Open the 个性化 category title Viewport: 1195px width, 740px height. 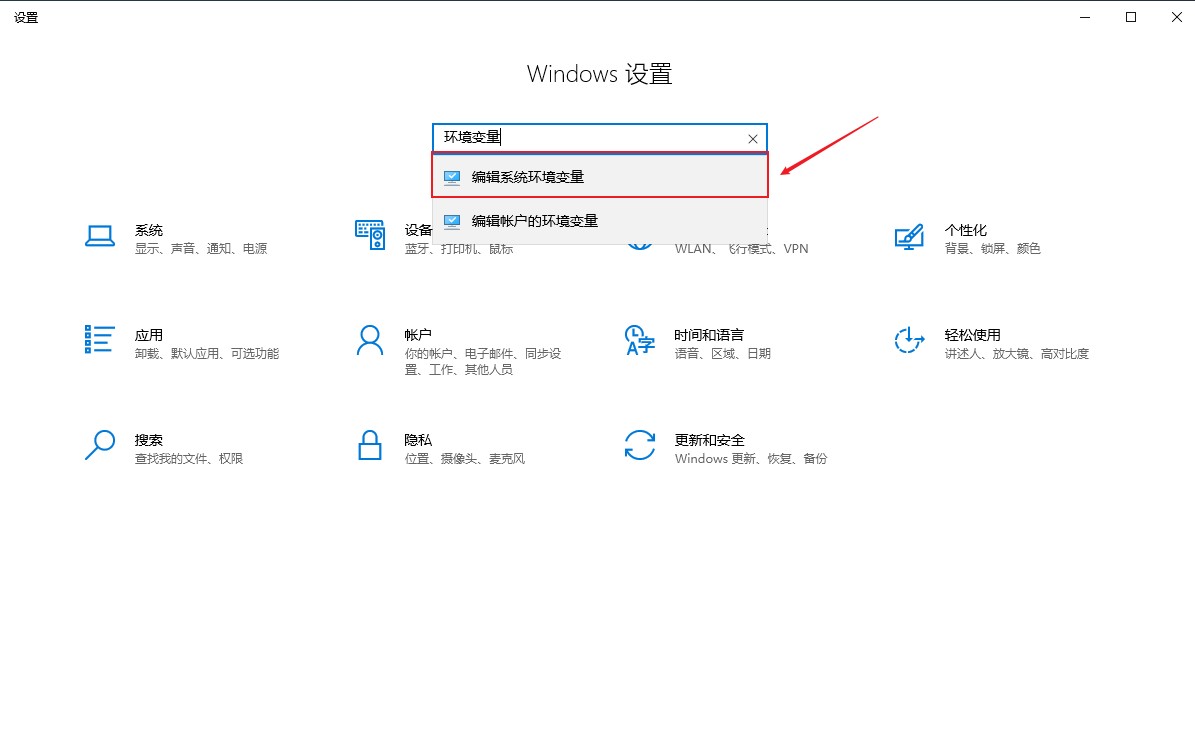966,230
